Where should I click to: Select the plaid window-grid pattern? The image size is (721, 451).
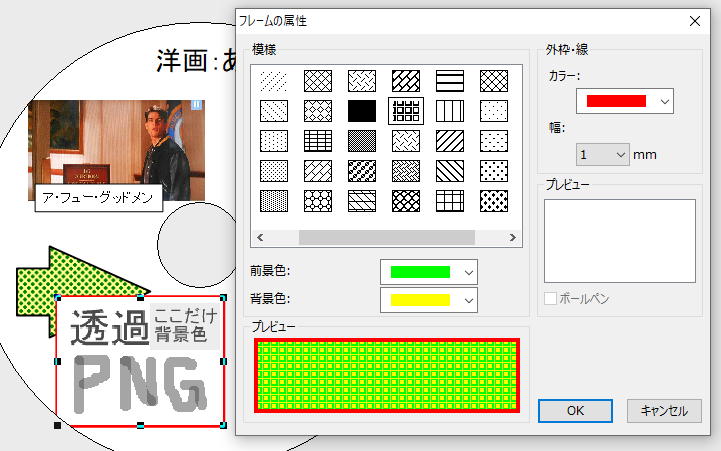click(x=450, y=201)
